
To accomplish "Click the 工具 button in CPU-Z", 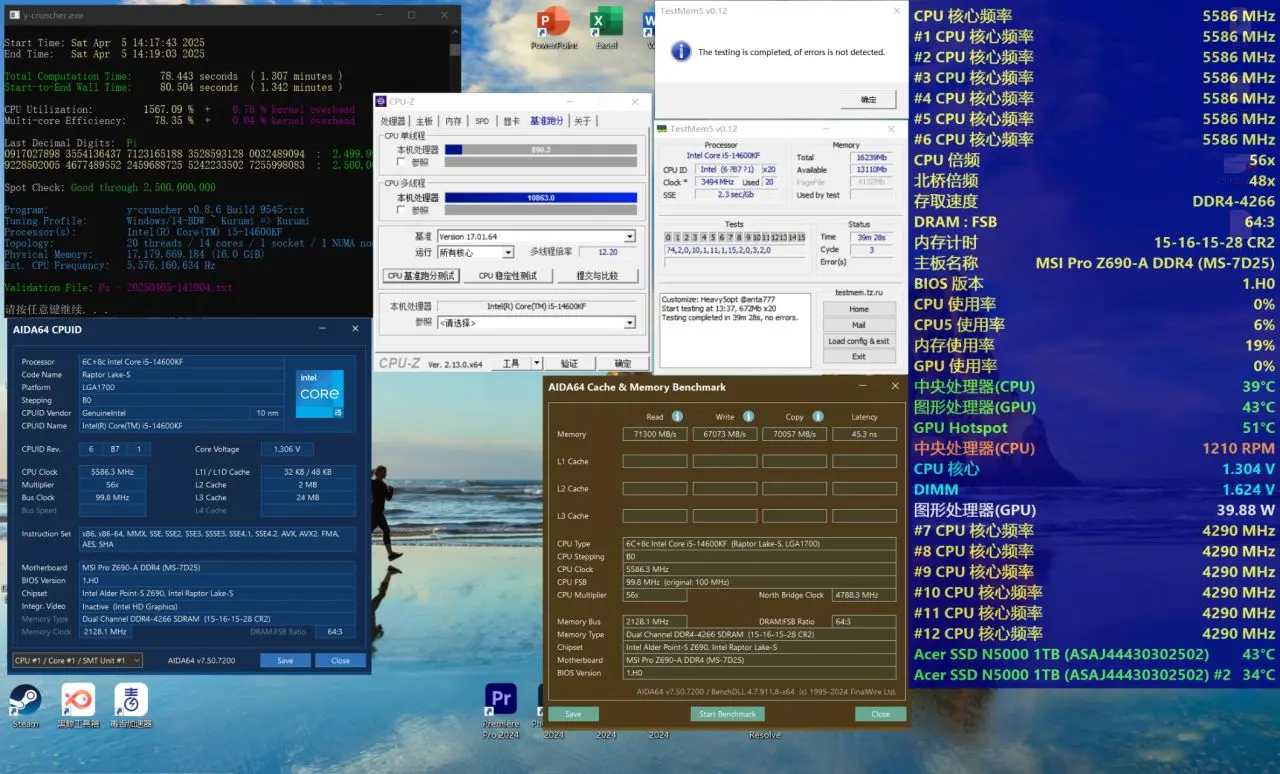I will [x=511, y=364].
